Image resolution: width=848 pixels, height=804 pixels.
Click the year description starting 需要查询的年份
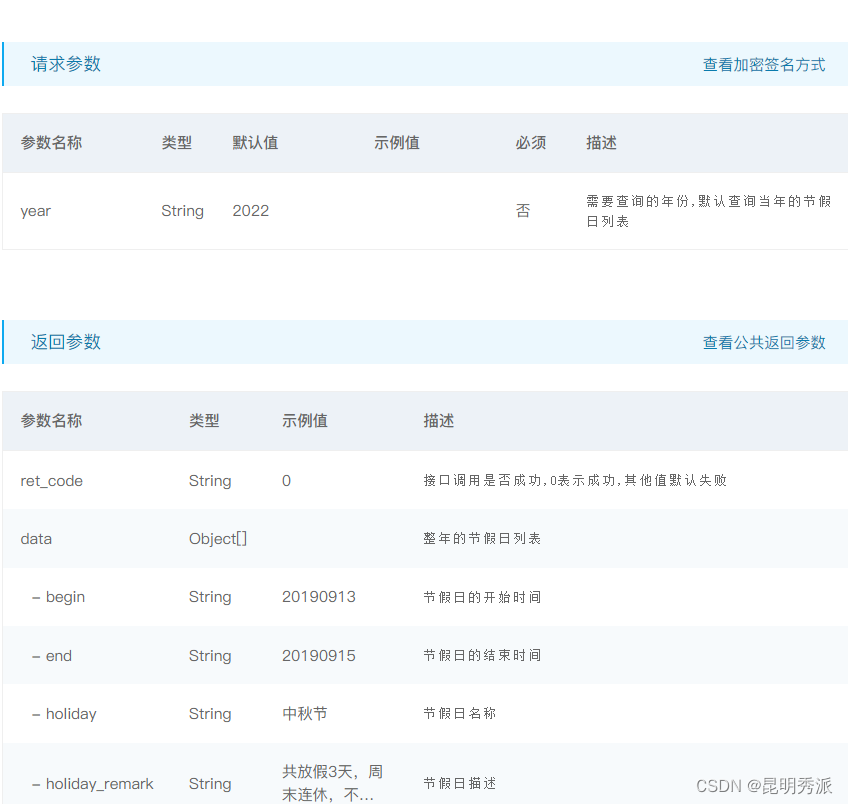tap(708, 211)
